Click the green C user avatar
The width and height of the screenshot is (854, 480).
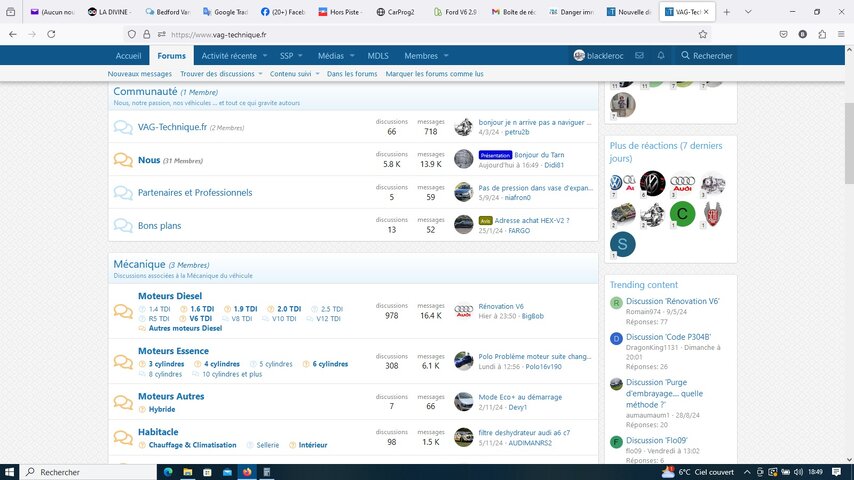pyautogui.click(x=682, y=214)
